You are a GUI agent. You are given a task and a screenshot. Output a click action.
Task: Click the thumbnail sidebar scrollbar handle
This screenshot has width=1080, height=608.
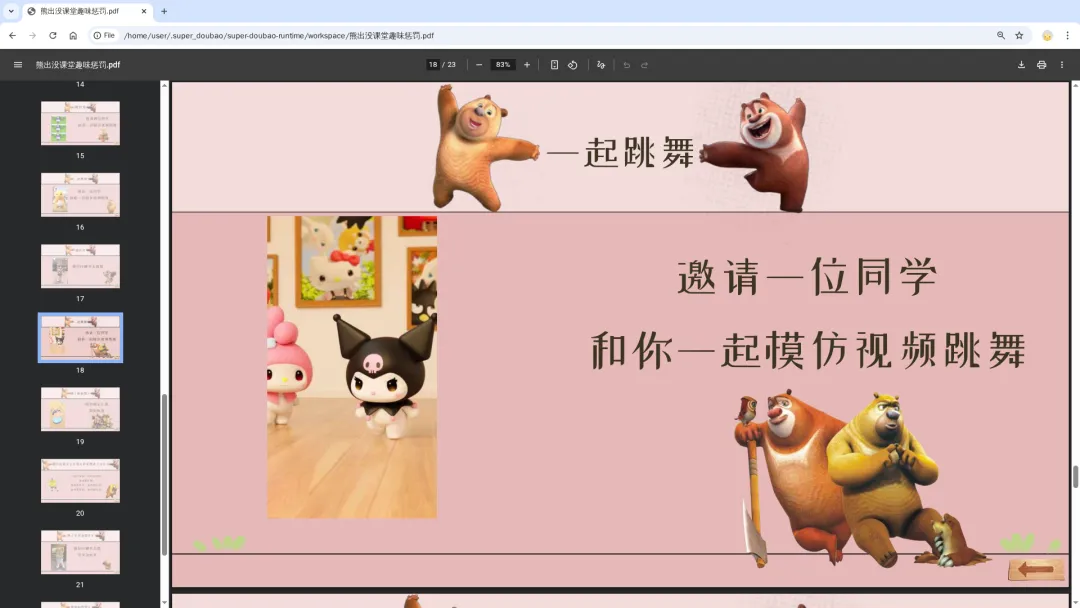point(164,474)
